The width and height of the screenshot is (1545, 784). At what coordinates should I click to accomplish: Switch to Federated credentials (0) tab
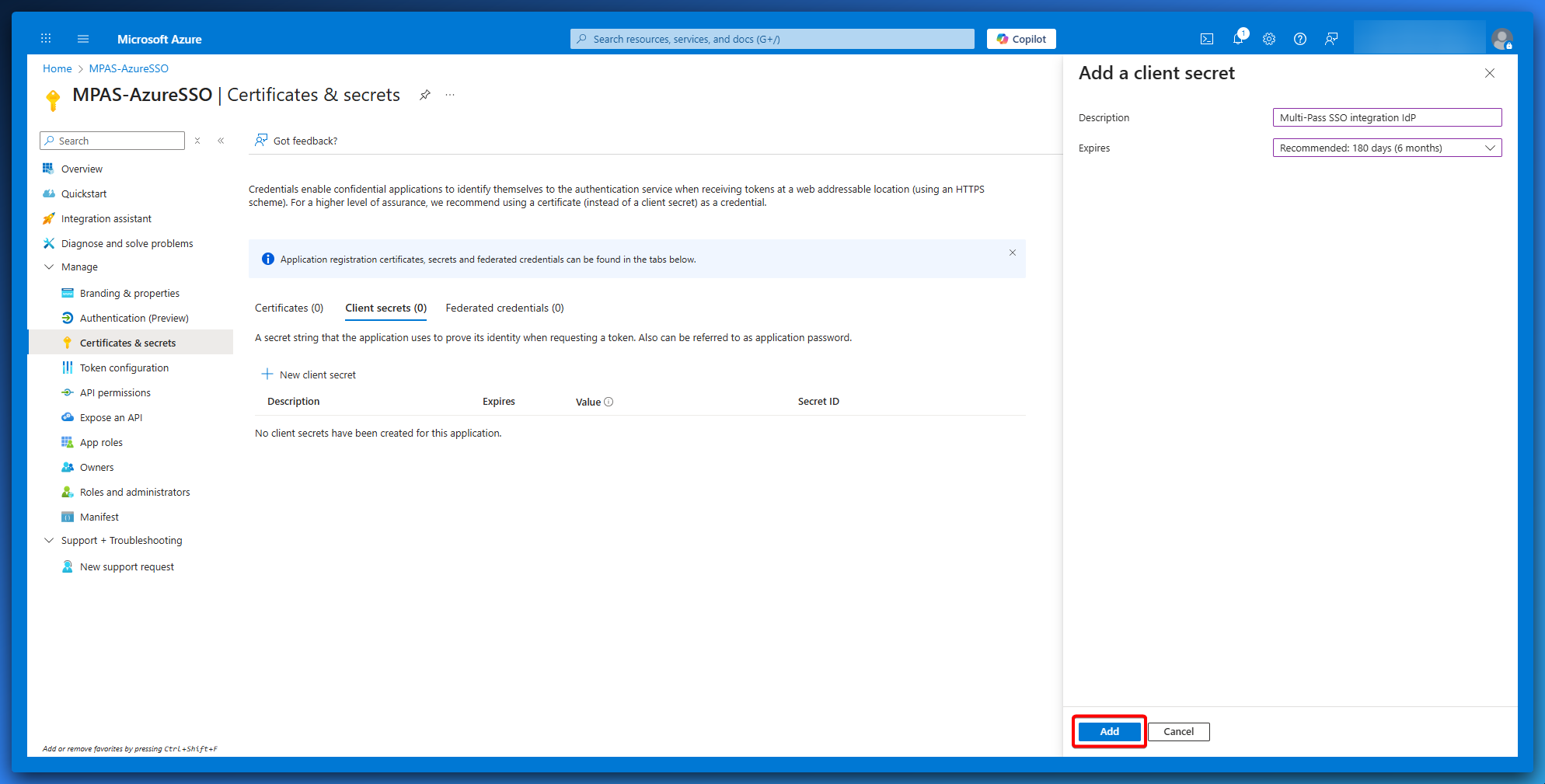click(505, 308)
